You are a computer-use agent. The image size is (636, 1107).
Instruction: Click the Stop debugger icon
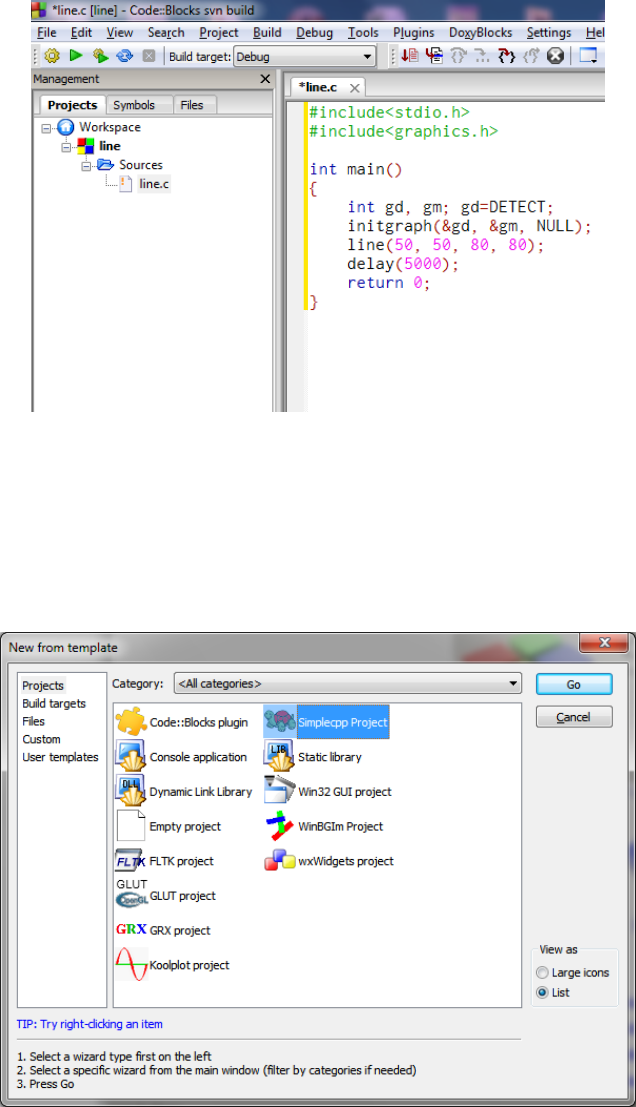(x=556, y=55)
